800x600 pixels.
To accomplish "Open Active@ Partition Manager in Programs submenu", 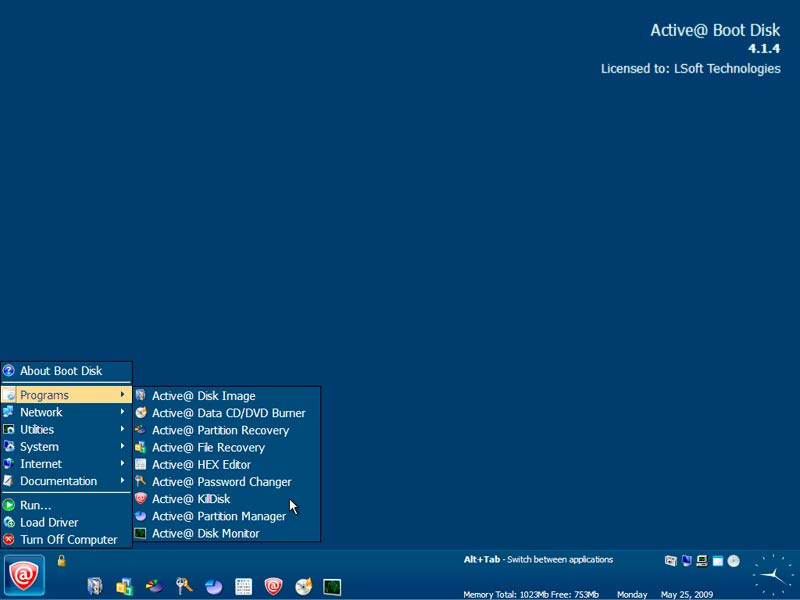I will [227, 516].
